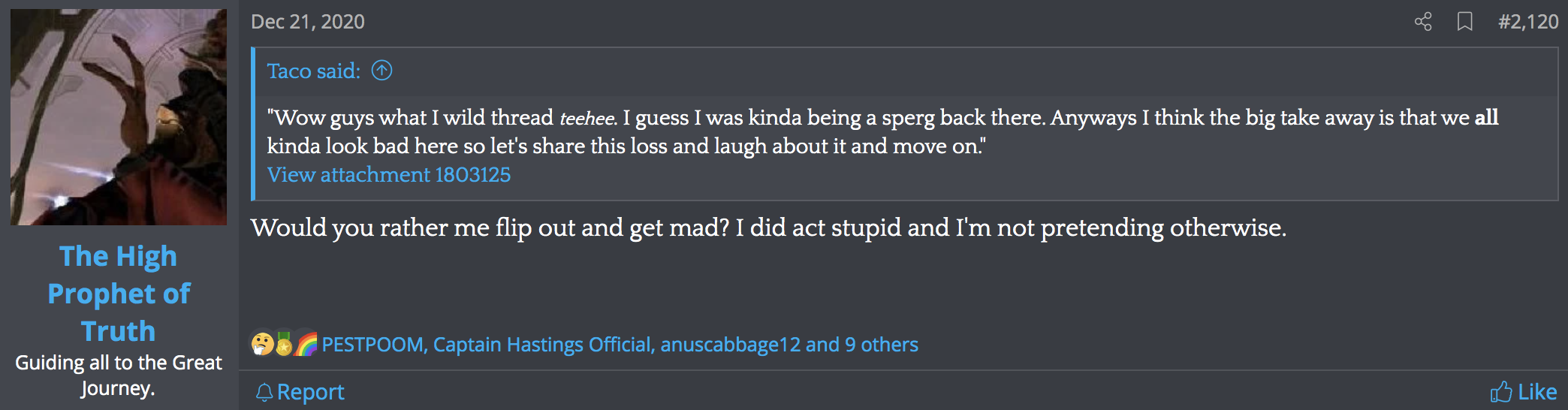Click the poster's avatar image

pyautogui.click(x=119, y=117)
